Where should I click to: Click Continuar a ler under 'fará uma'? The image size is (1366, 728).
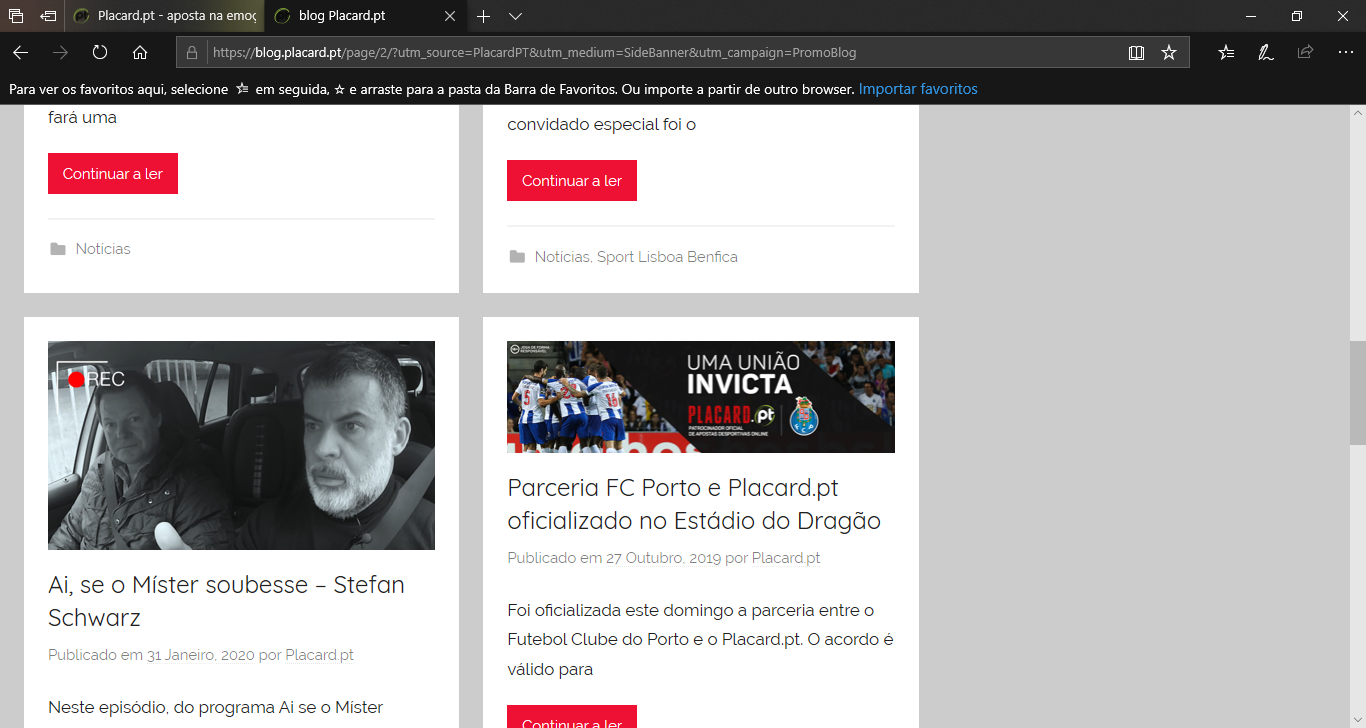click(113, 174)
